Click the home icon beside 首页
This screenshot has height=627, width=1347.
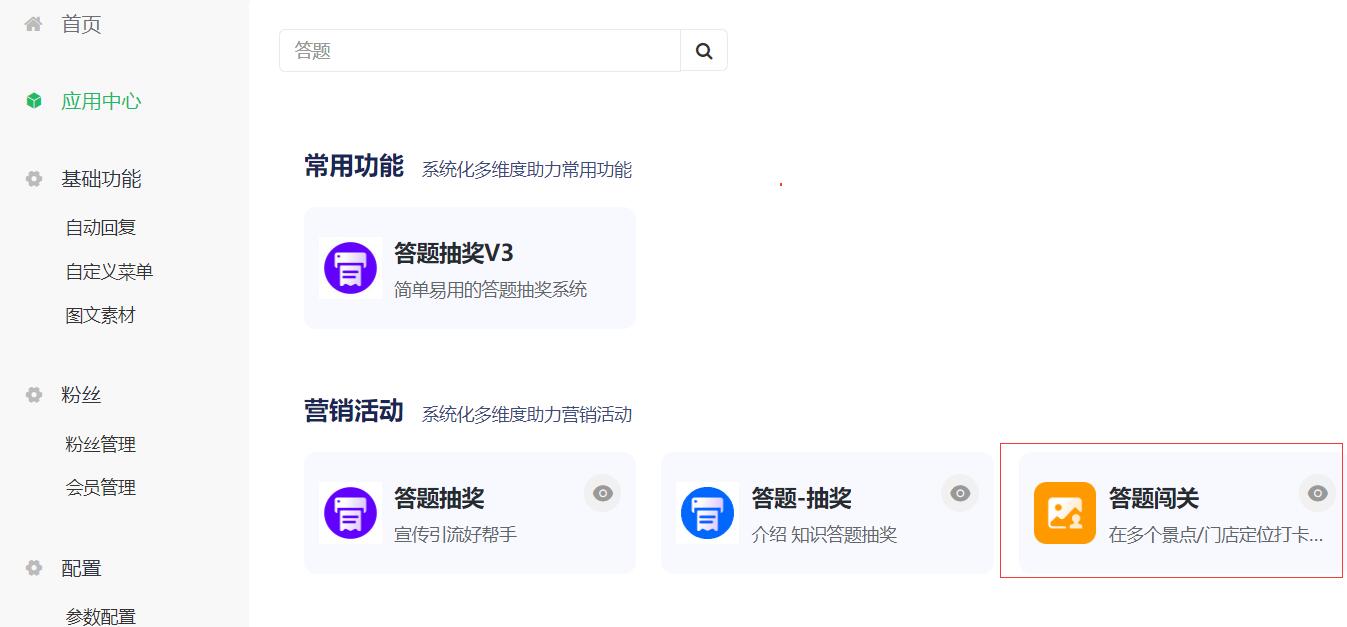(34, 24)
